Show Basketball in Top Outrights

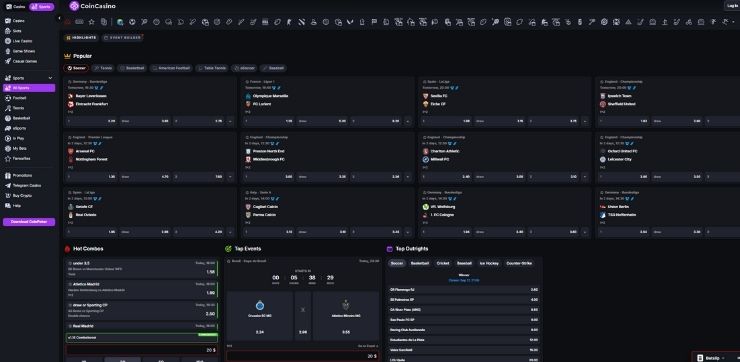pyautogui.click(x=420, y=263)
